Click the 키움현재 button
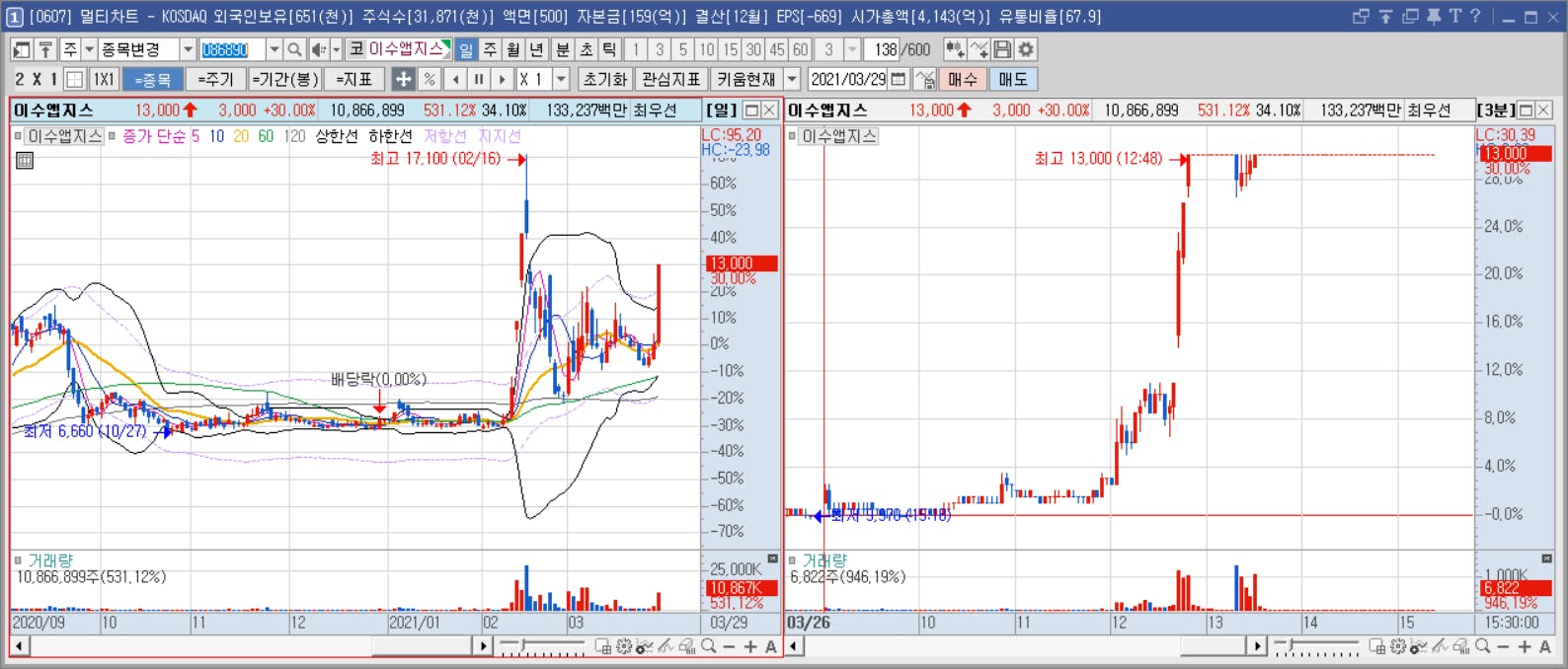The image size is (1568, 669). pos(746,79)
